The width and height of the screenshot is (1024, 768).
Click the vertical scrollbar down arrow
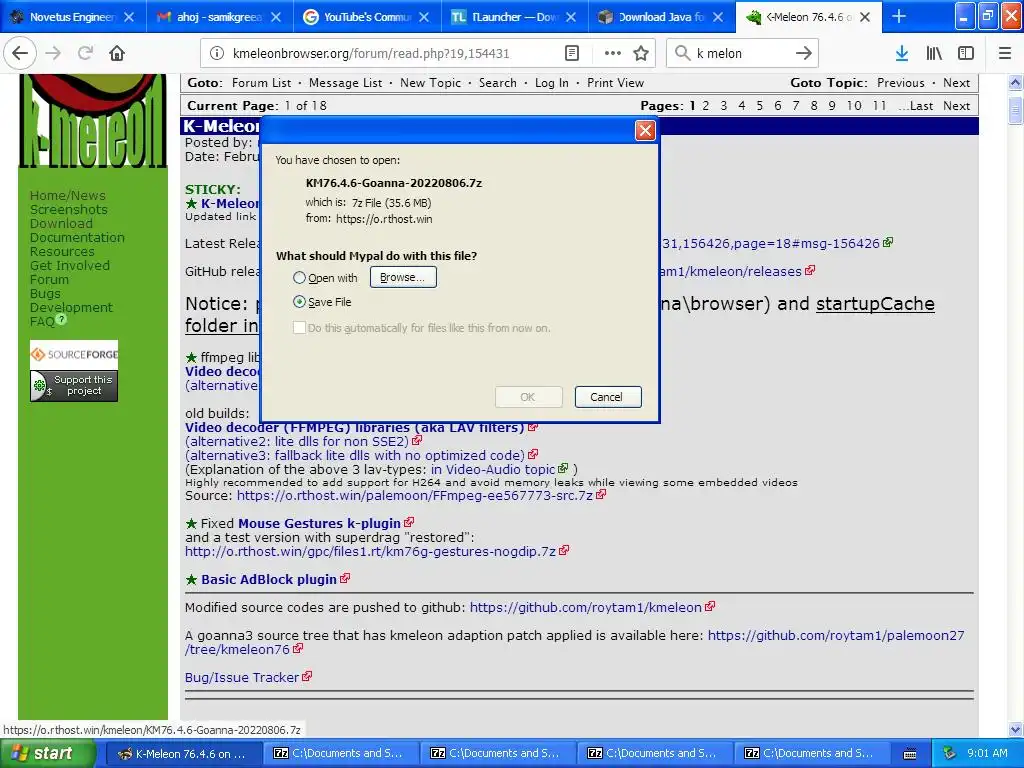(1015, 729)
